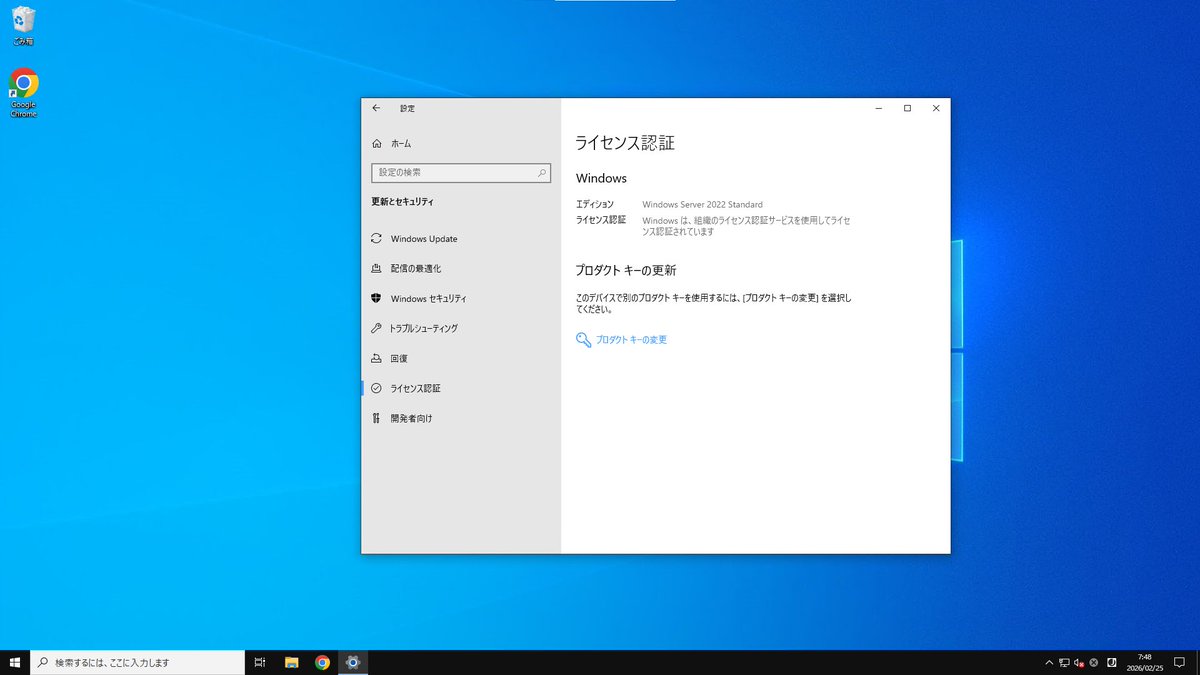This screenshot has width=1200, height=675.
Task: Open the notification center icon
Action: [x=1179, y=662]
